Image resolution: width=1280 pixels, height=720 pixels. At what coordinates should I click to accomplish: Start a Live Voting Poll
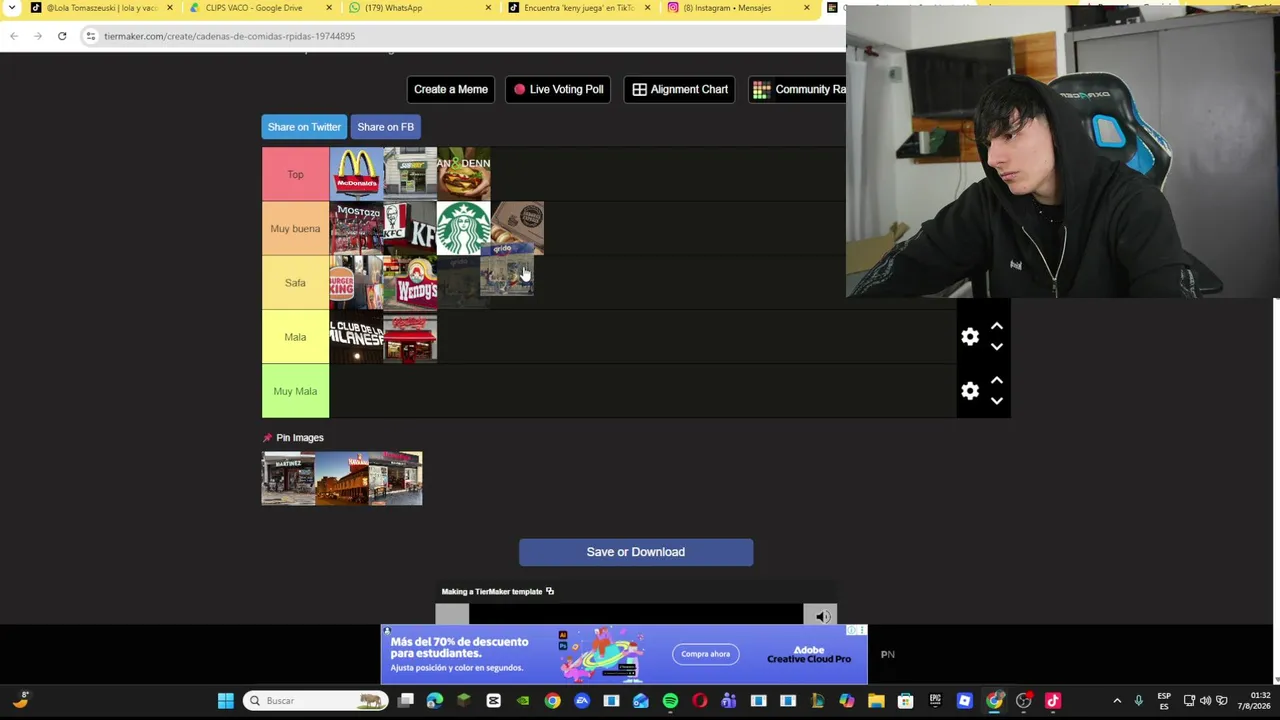tap(558, 89)
